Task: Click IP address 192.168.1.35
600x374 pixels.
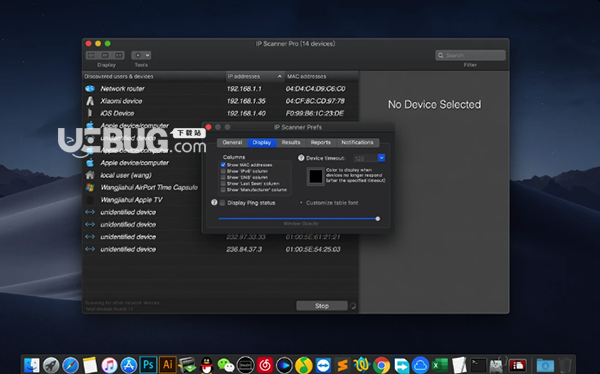Action: (246, 101)
